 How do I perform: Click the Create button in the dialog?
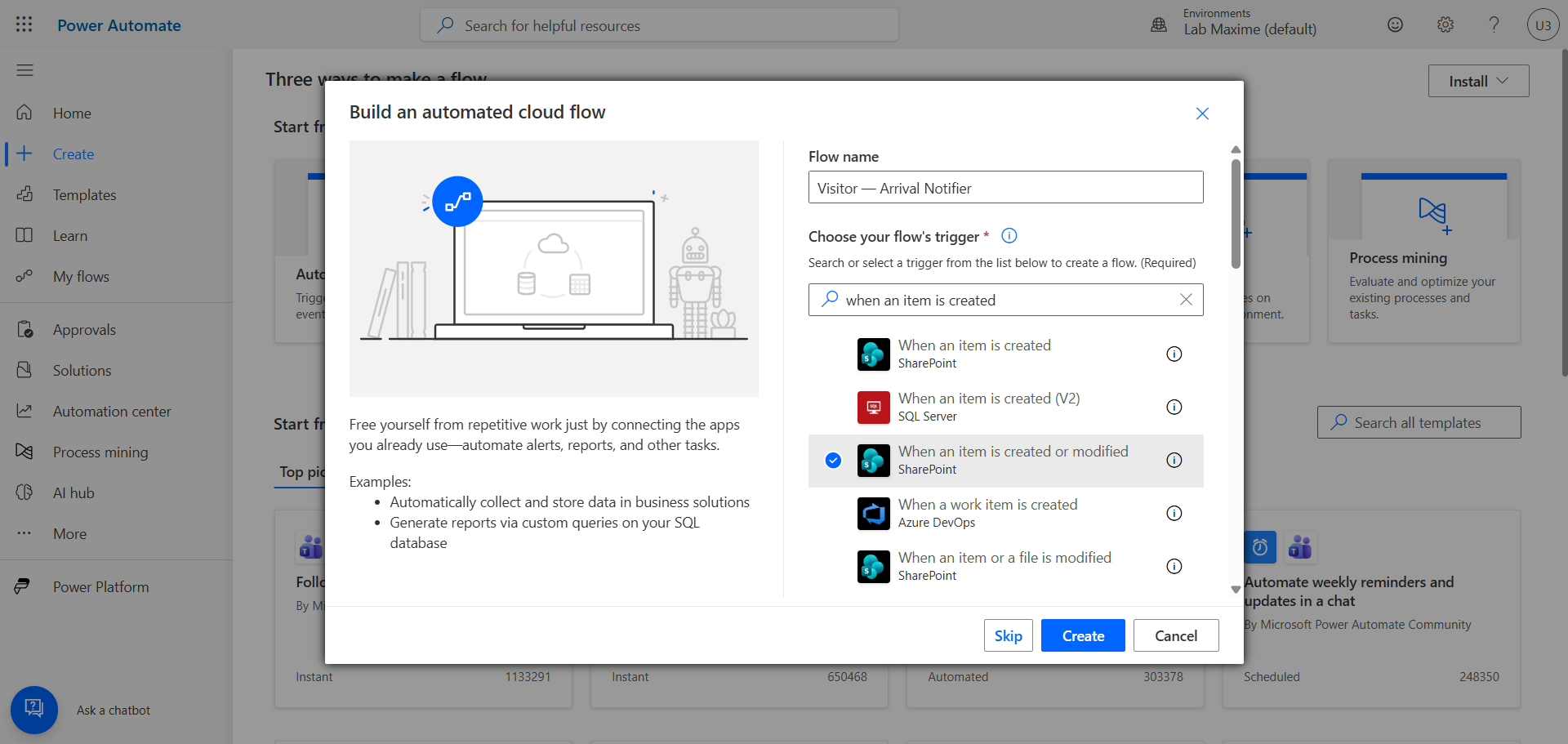pos(1083,635)
